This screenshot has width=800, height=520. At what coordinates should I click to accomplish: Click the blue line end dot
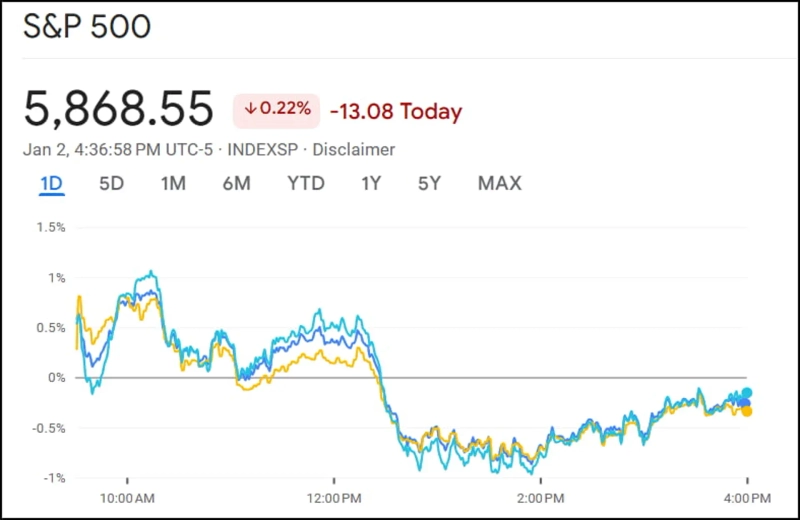tap(745, 402)
